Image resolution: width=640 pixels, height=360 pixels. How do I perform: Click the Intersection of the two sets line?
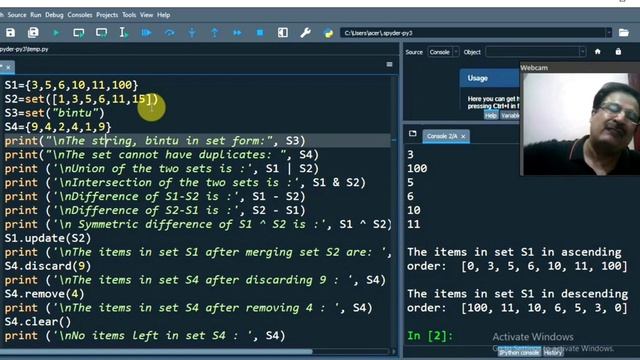click(185, 182)
